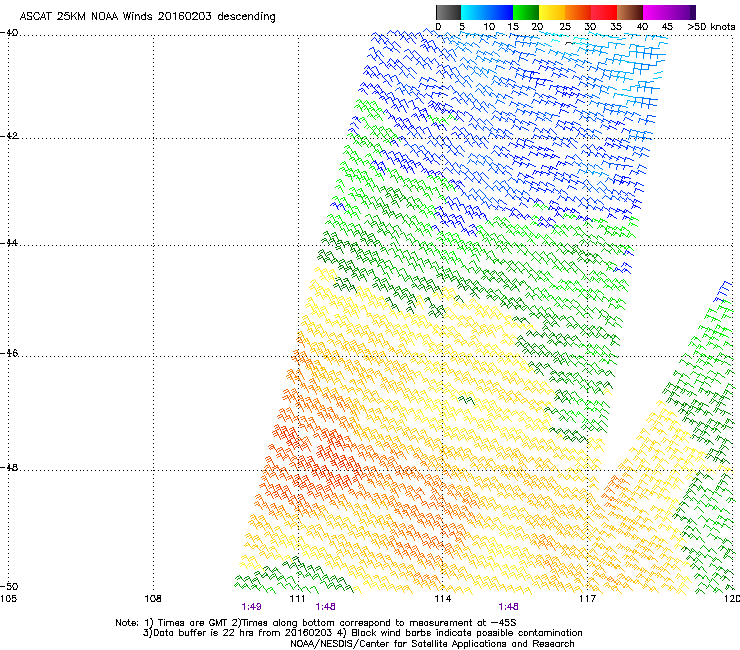Viewport: 740px width, 650px height.
Task: Click the plot title 'ASCAT 25KM NOAA Winds 20160203 descending'
Action: 147,17
